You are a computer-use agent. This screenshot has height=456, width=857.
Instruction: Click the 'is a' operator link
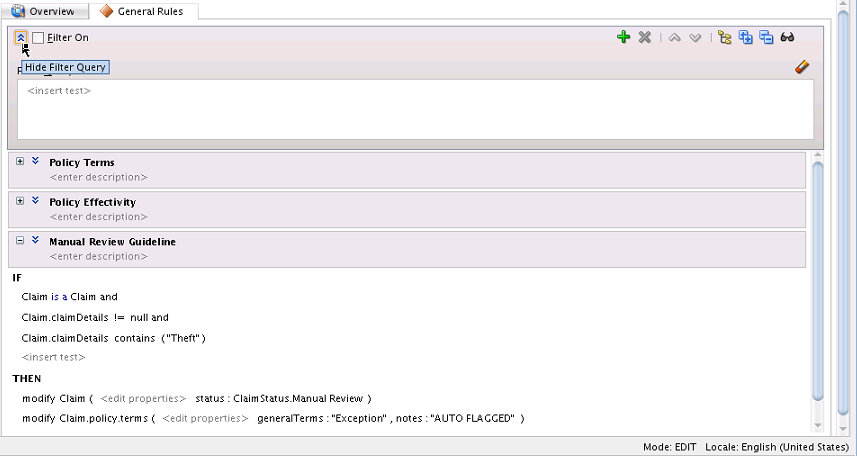tap(59, 297)
